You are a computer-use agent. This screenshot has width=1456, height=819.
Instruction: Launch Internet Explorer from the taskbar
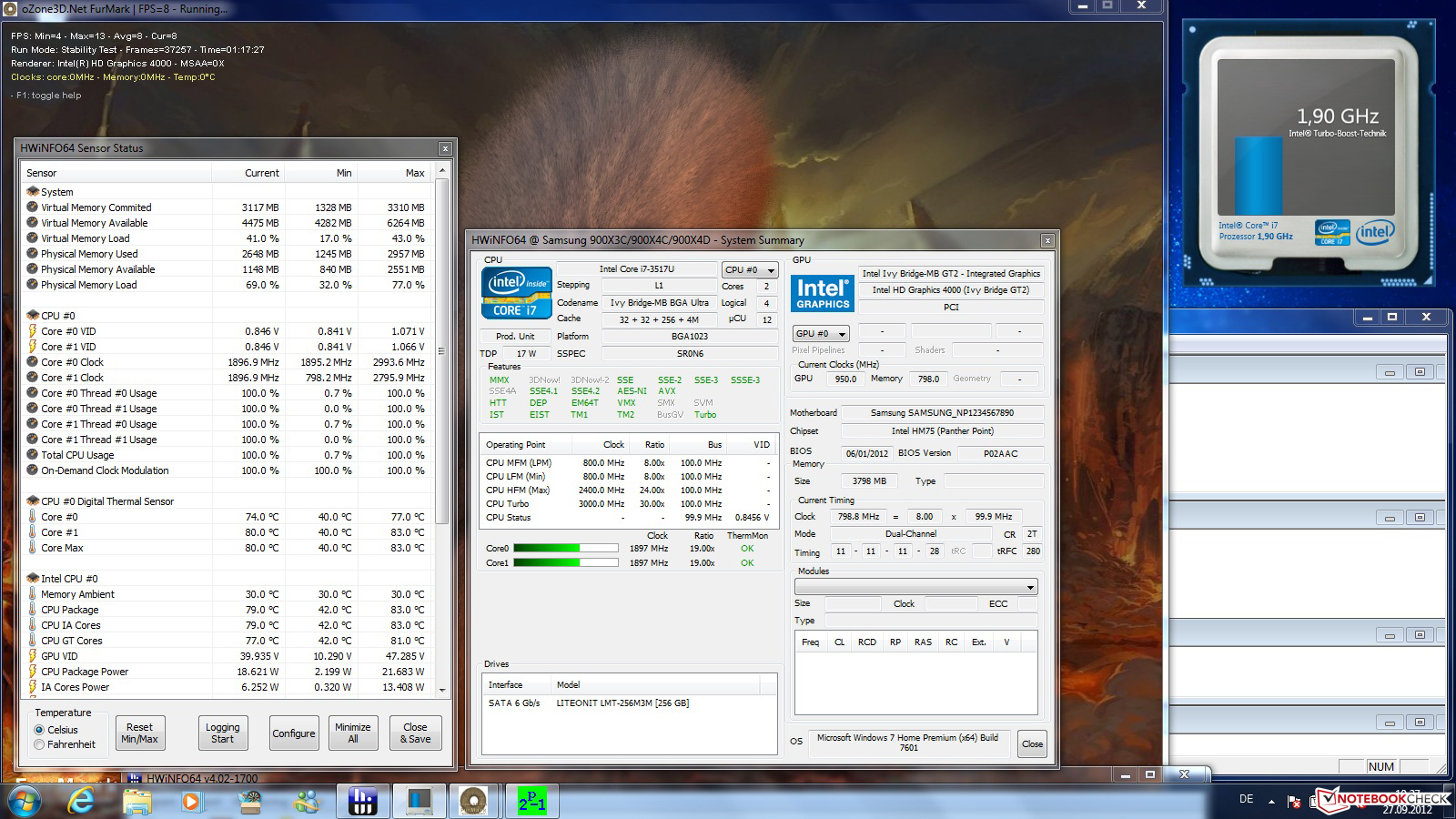click(81, 801)
